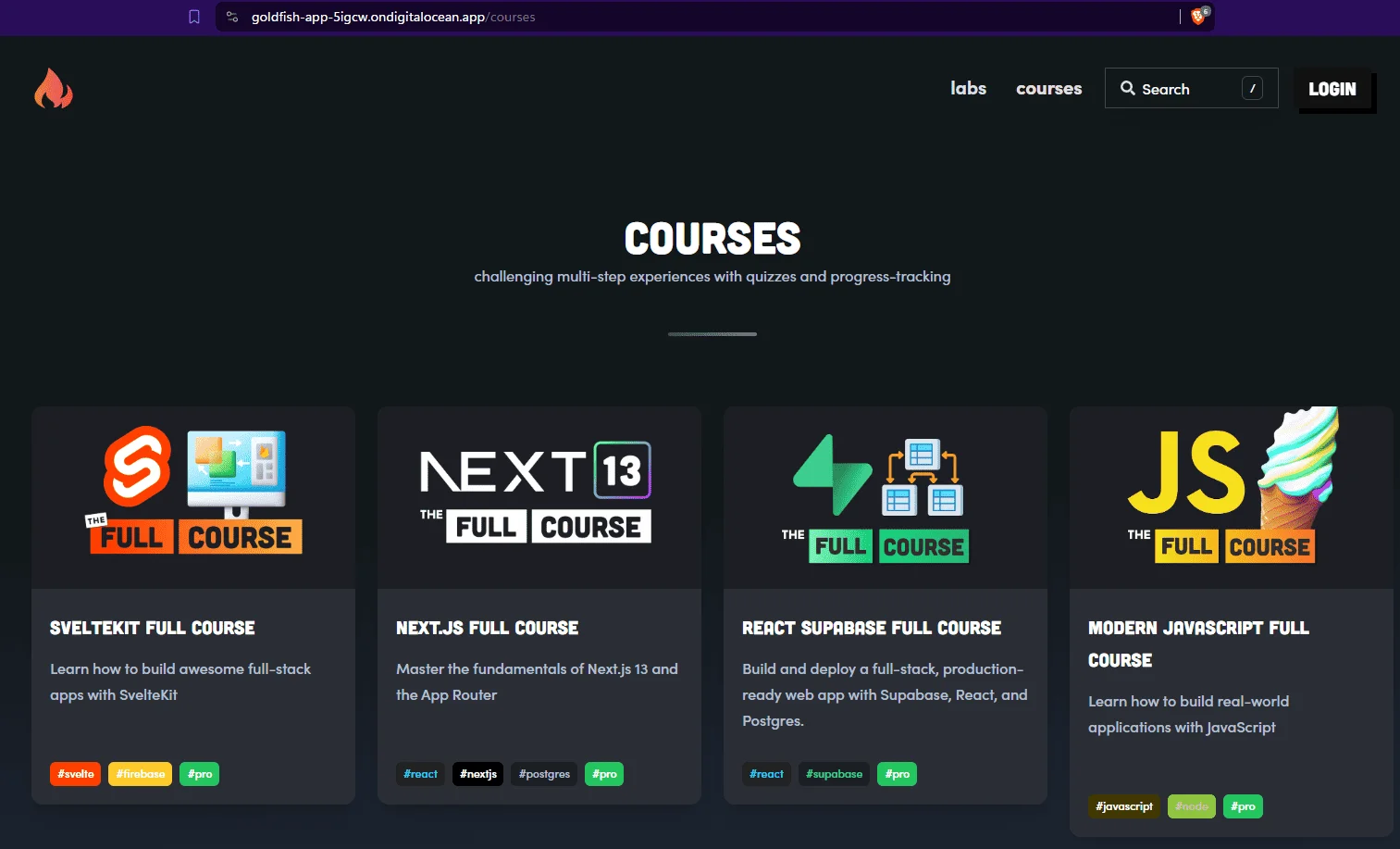Select the #supabase tag
Image resolution: width=1400 pixels, height=849 pixels.
click(x=835, y=774)
